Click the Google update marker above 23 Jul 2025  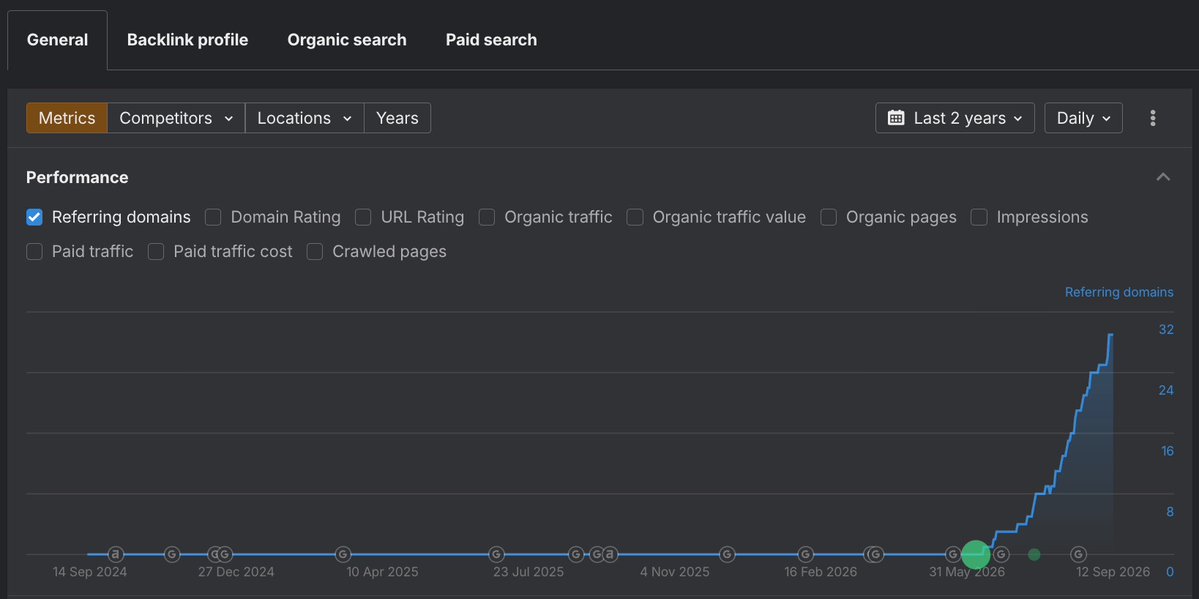[x=496, y=554]
